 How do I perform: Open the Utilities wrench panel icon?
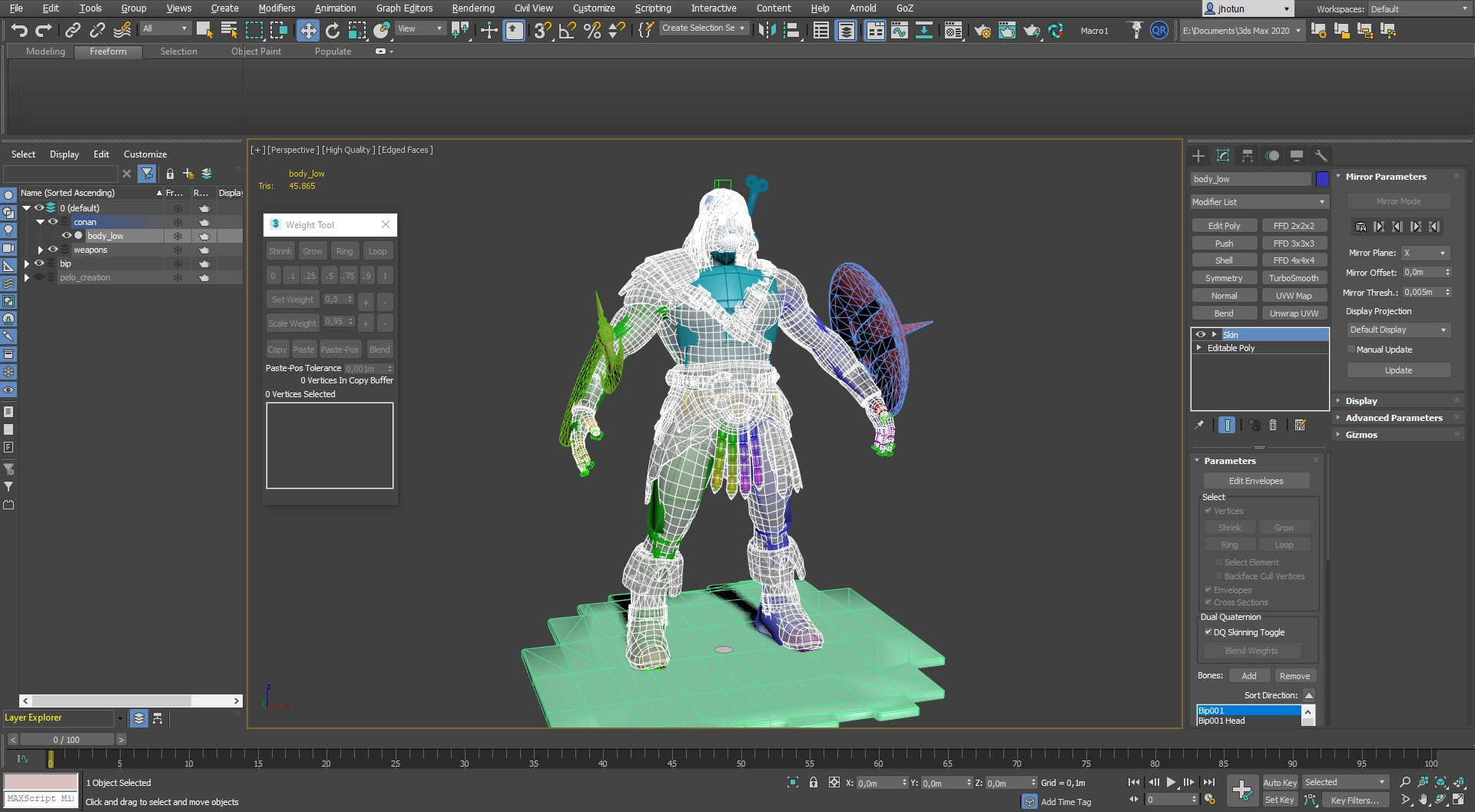point(1321,156)
